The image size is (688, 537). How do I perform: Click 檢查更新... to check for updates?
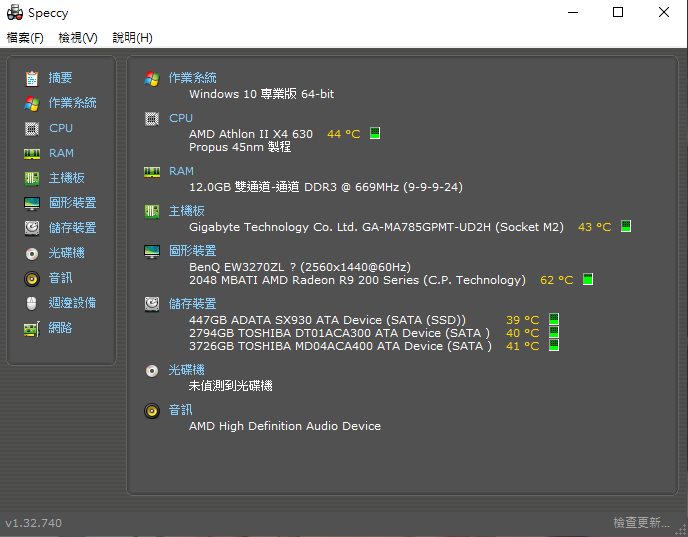pyautogui.click(x=641, y=523)
